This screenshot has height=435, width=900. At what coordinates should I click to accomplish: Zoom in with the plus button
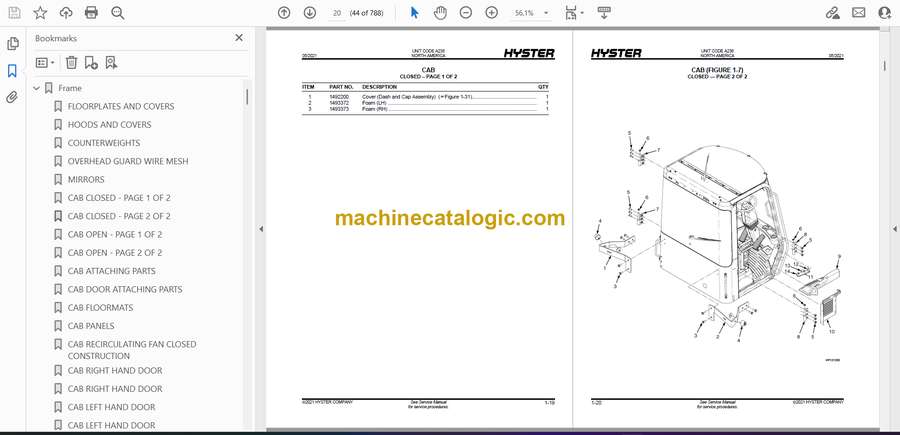(x=491, y=13)
